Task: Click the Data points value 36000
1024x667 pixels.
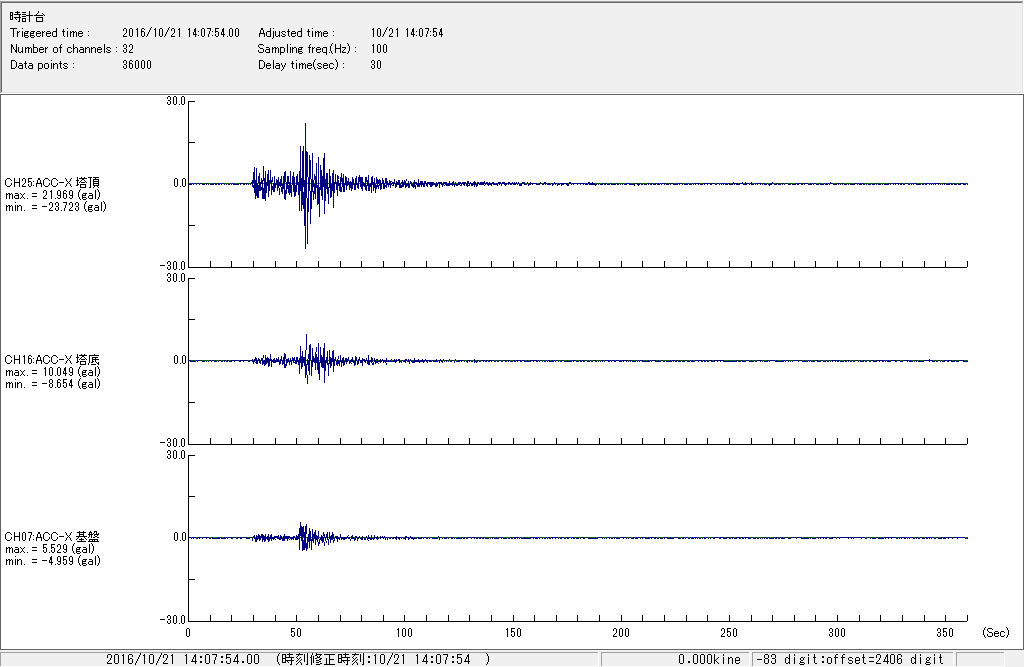Action: click(x=136, y=65)
